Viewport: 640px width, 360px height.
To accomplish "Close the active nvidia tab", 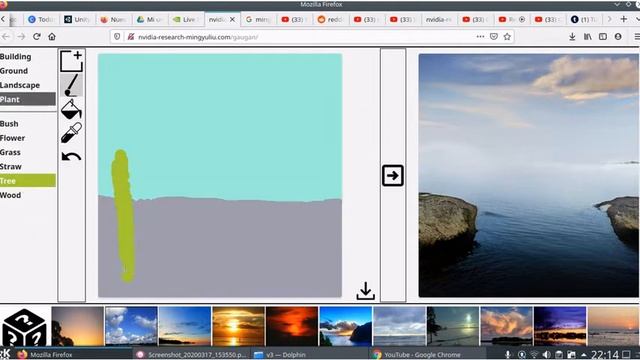I will [233, 19].
